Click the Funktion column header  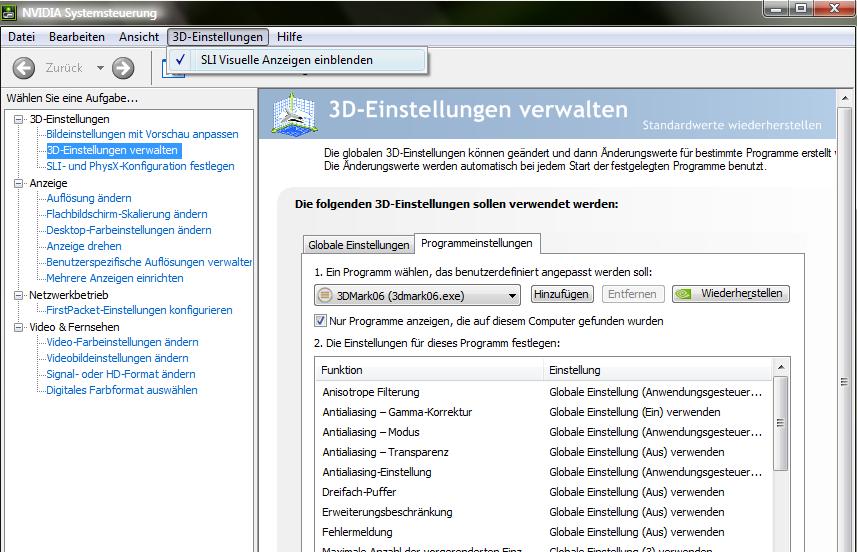[x=429, y=370]
